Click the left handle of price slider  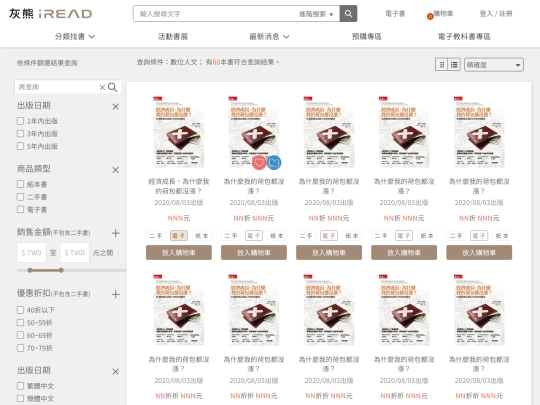[x=30, y=270]
